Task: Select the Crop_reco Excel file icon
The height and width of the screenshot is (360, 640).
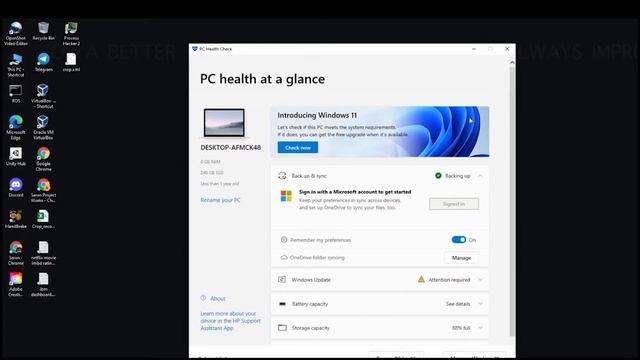Action: click(43, 219)
